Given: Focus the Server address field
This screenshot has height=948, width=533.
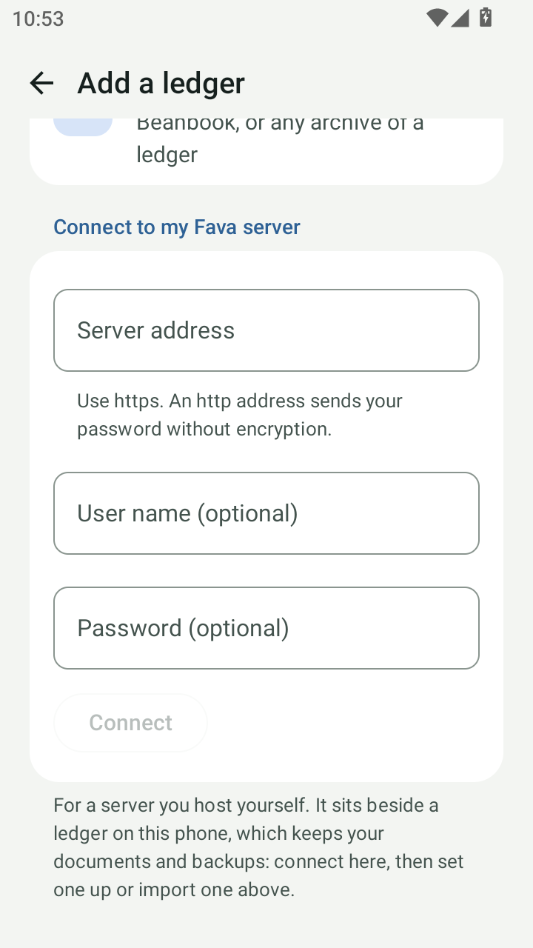Looking at the screenshot, I should 266,330.
